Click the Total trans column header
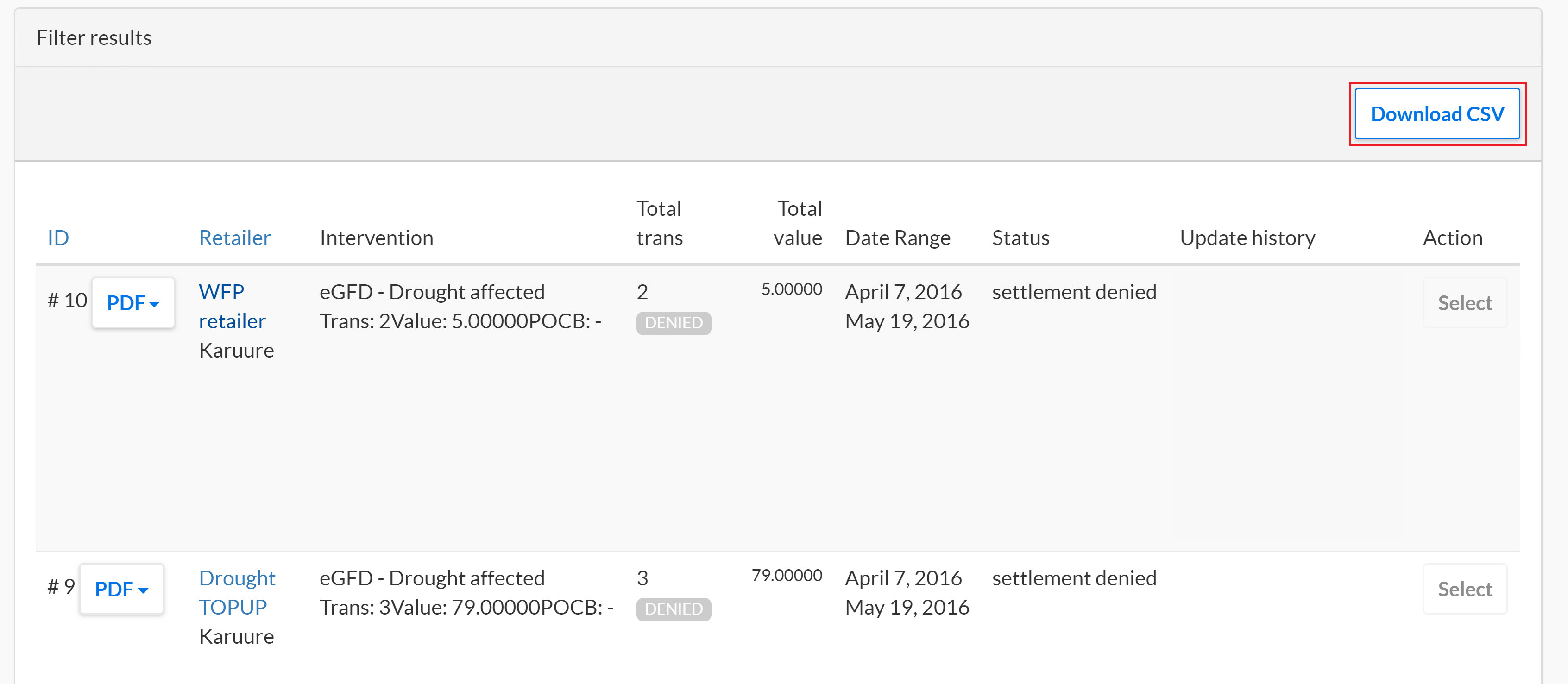This screenshot has height=684, width=1568. point(659,223)
